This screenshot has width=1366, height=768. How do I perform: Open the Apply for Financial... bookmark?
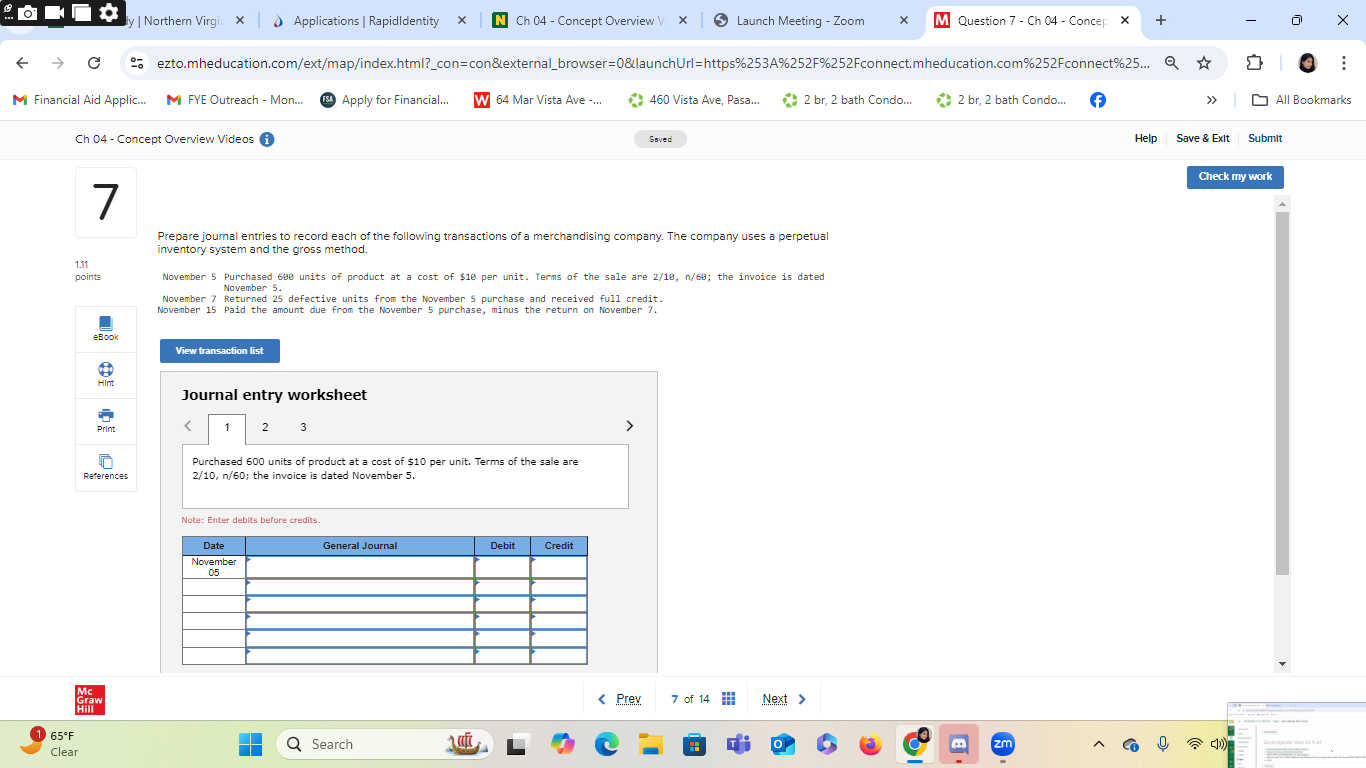click(385, 100)
